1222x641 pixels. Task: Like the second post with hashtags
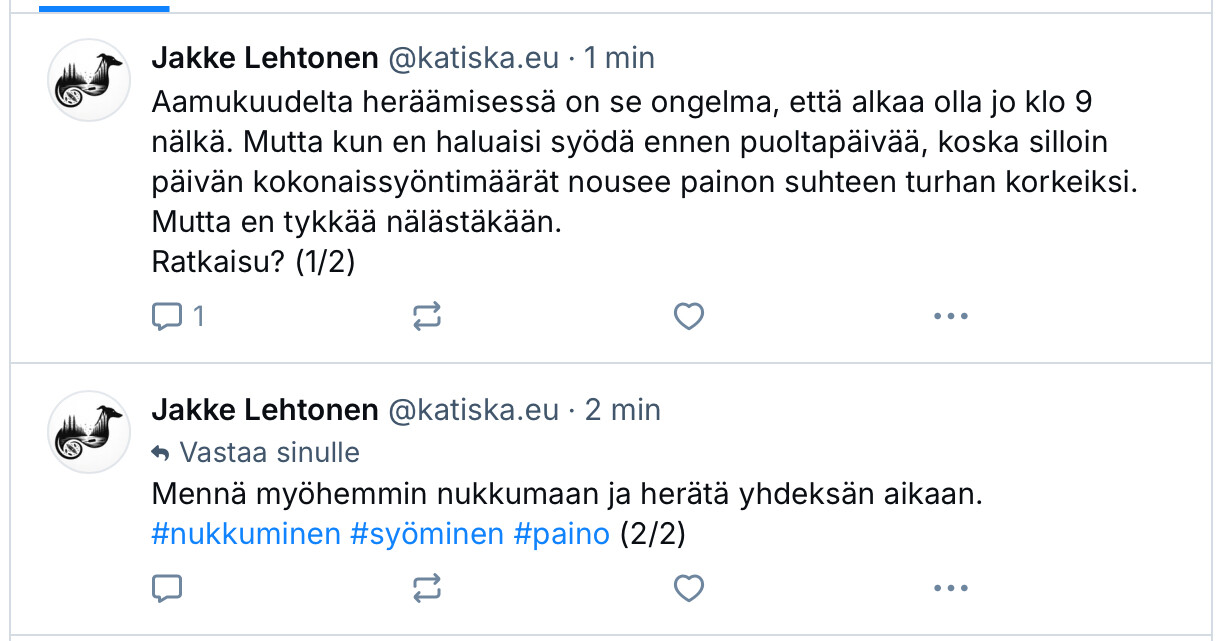689,588
